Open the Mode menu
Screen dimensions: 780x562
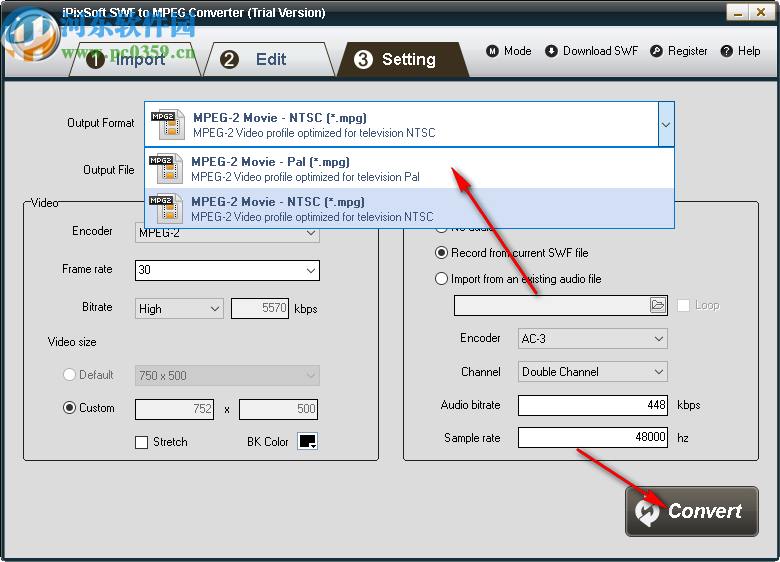pos(509,51)
